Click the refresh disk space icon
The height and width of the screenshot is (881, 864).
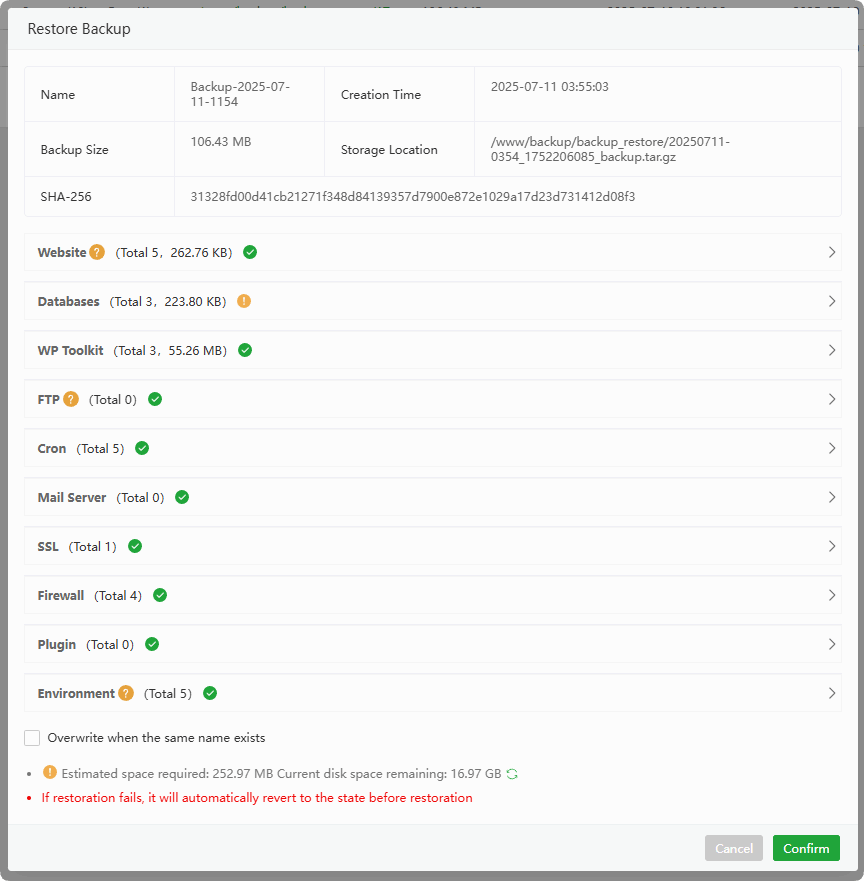[x=513, y=774]
